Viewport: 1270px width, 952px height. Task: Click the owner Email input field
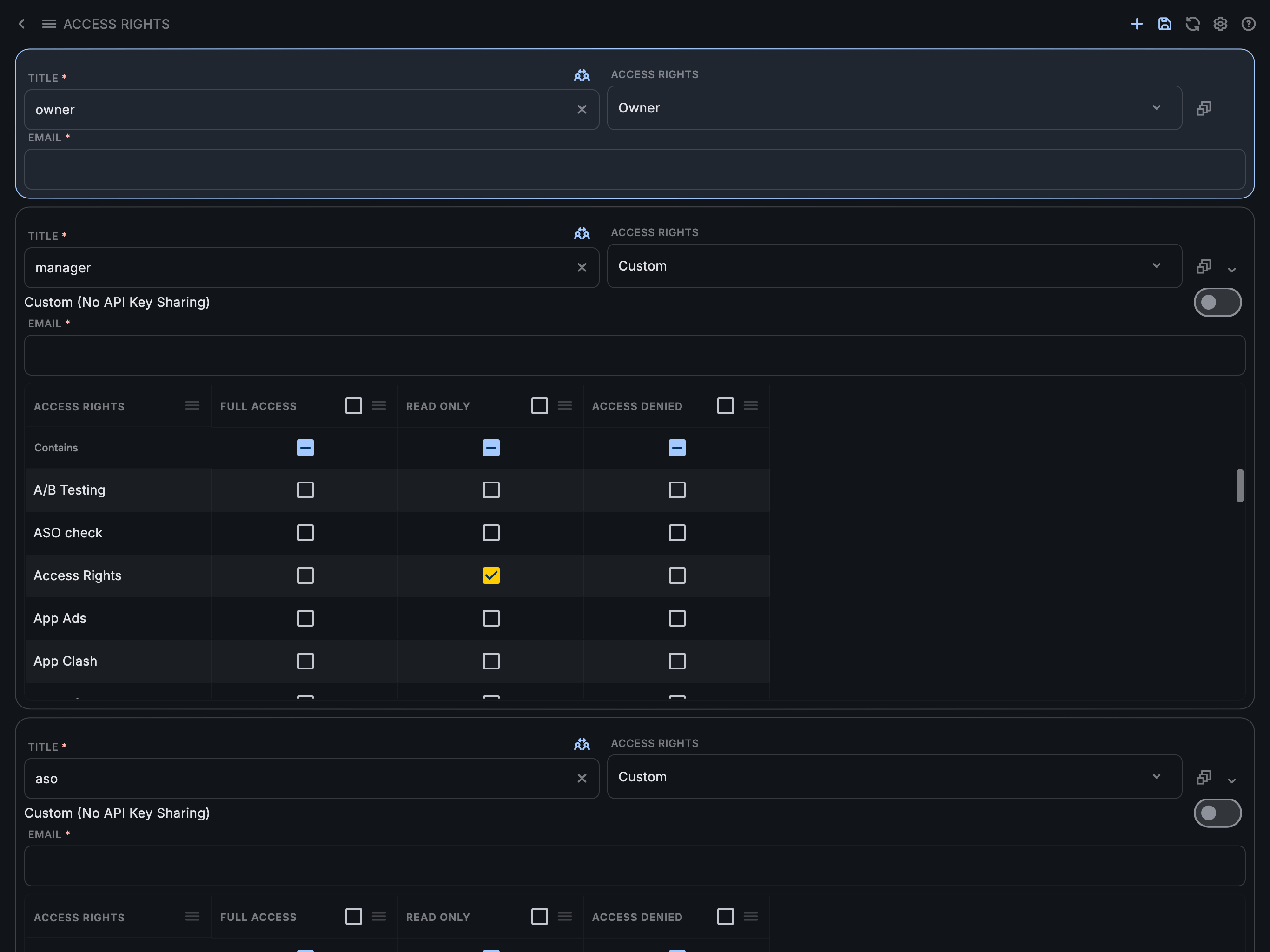pyautogui.click(x=635, y=169)
